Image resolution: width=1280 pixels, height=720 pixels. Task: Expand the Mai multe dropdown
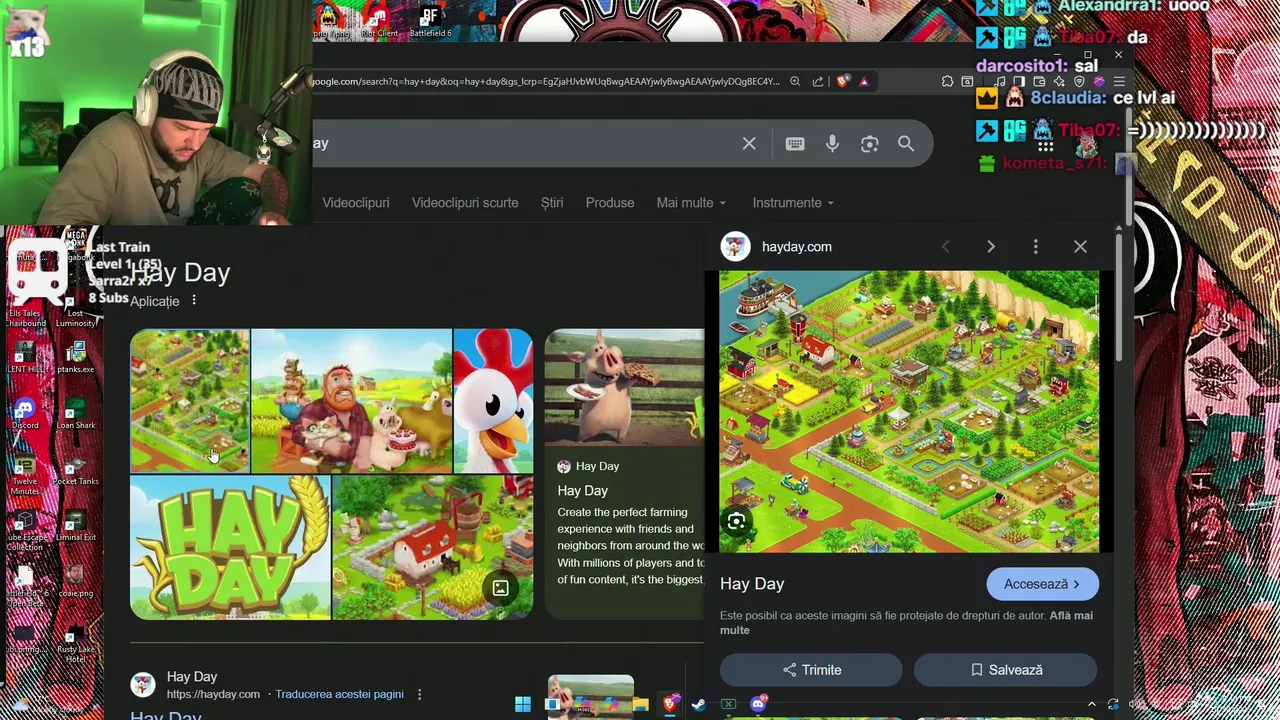[x=691, y=203]
